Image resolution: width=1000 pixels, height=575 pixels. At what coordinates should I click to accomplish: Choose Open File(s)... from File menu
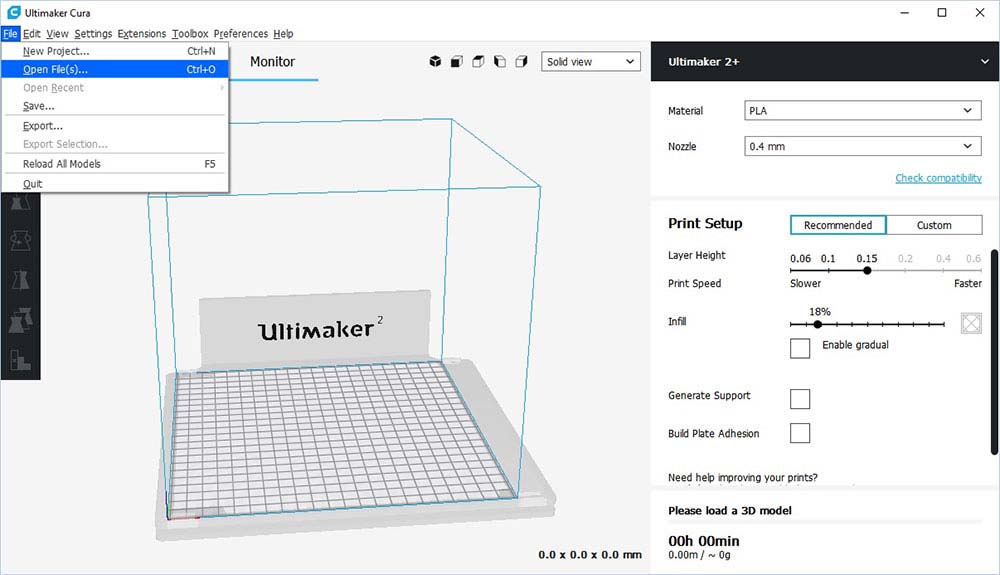56,70
